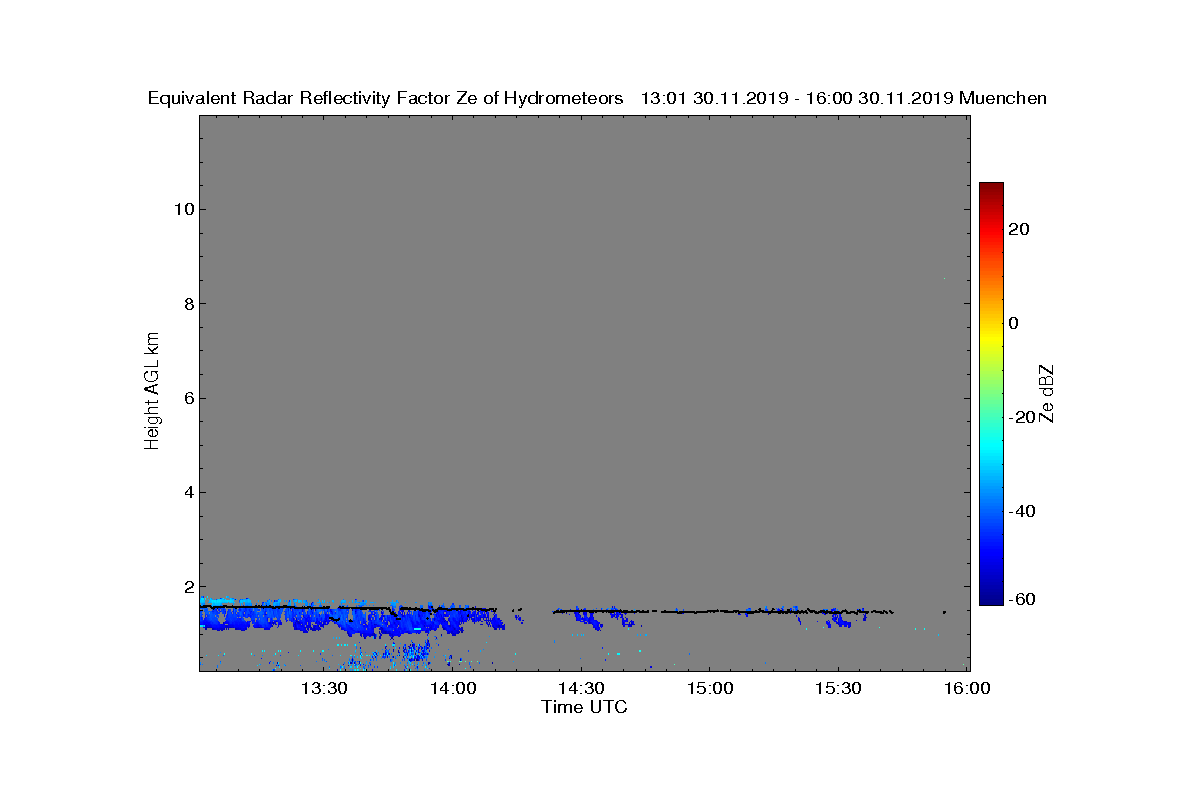Viewport: 1200px width, 800px height.
Task: Click the 14:00 time tick label
Action: click(453, 688)
